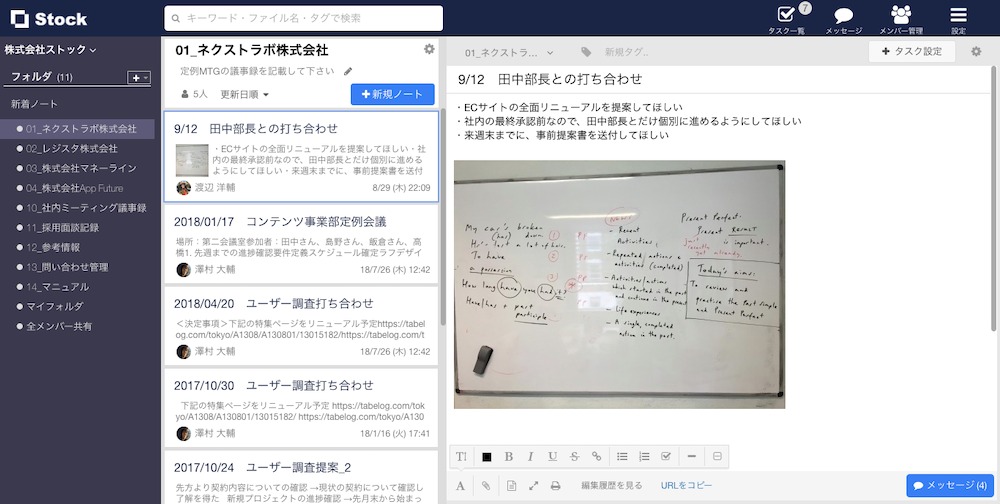Open the whiteboard photo in the note

tap(619, 285)
